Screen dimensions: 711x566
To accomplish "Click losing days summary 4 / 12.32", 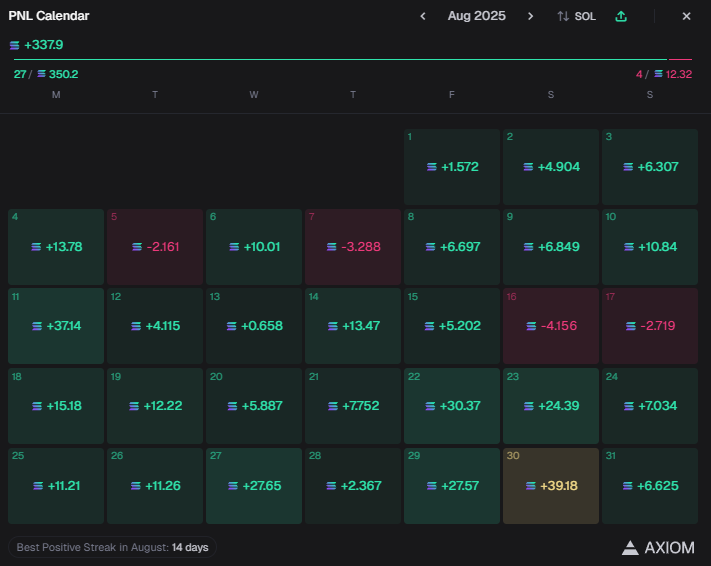I will tap(664, 74).
